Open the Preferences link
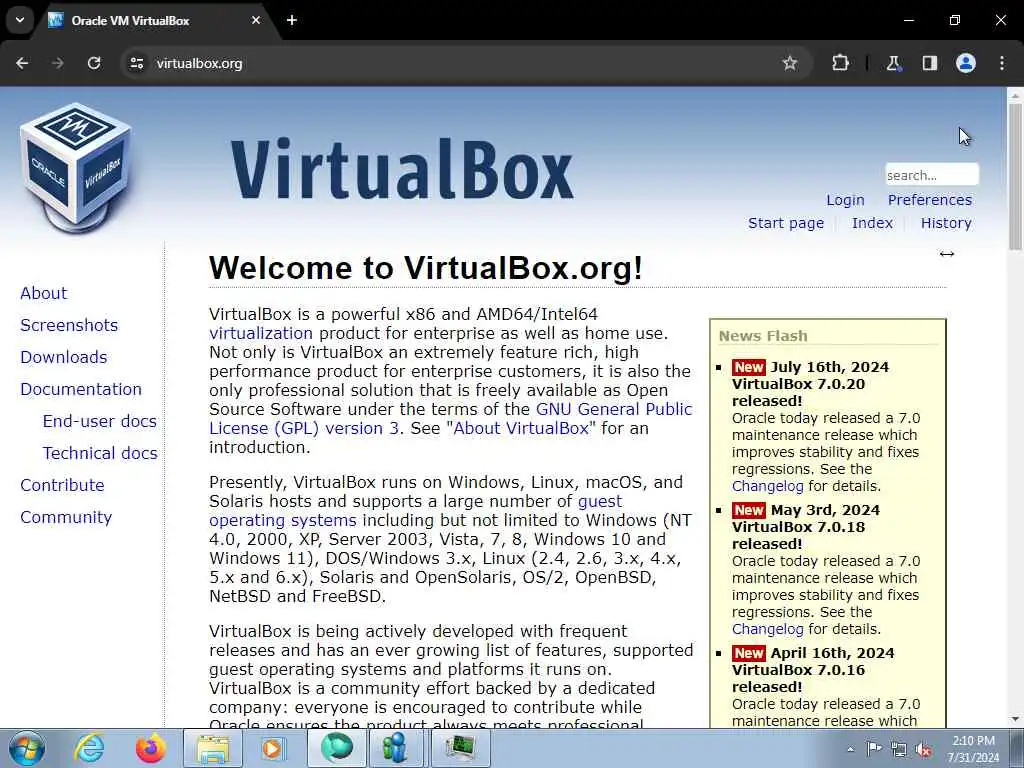The height and width of the screenshot is (768, 1024). 929,200
